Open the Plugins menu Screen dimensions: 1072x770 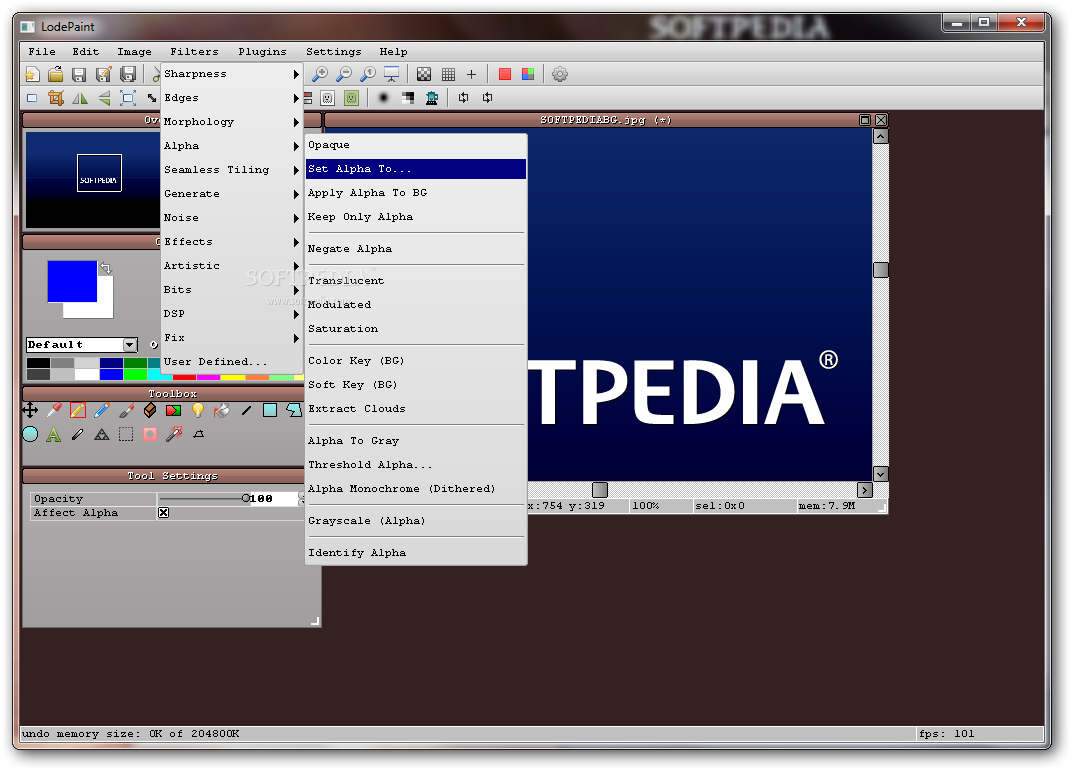coord(262,52)
